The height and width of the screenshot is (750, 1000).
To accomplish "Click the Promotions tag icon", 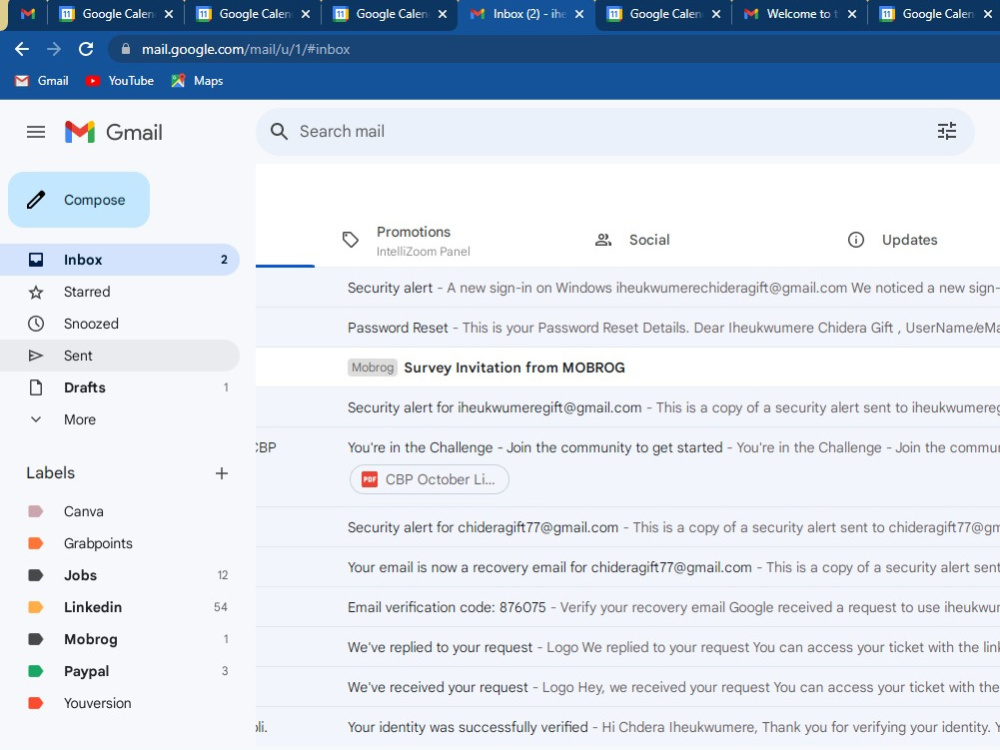I will [x=350, y=240].
